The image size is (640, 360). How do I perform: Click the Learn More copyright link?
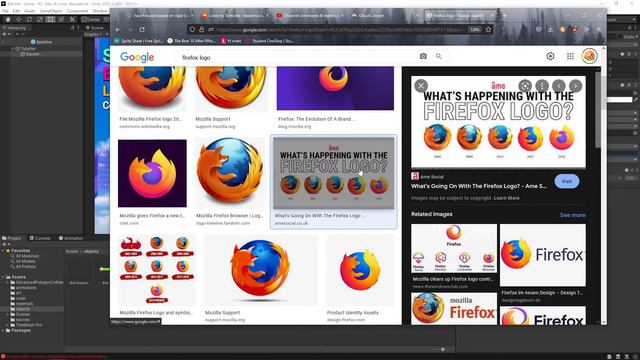[x=507, y=198]
